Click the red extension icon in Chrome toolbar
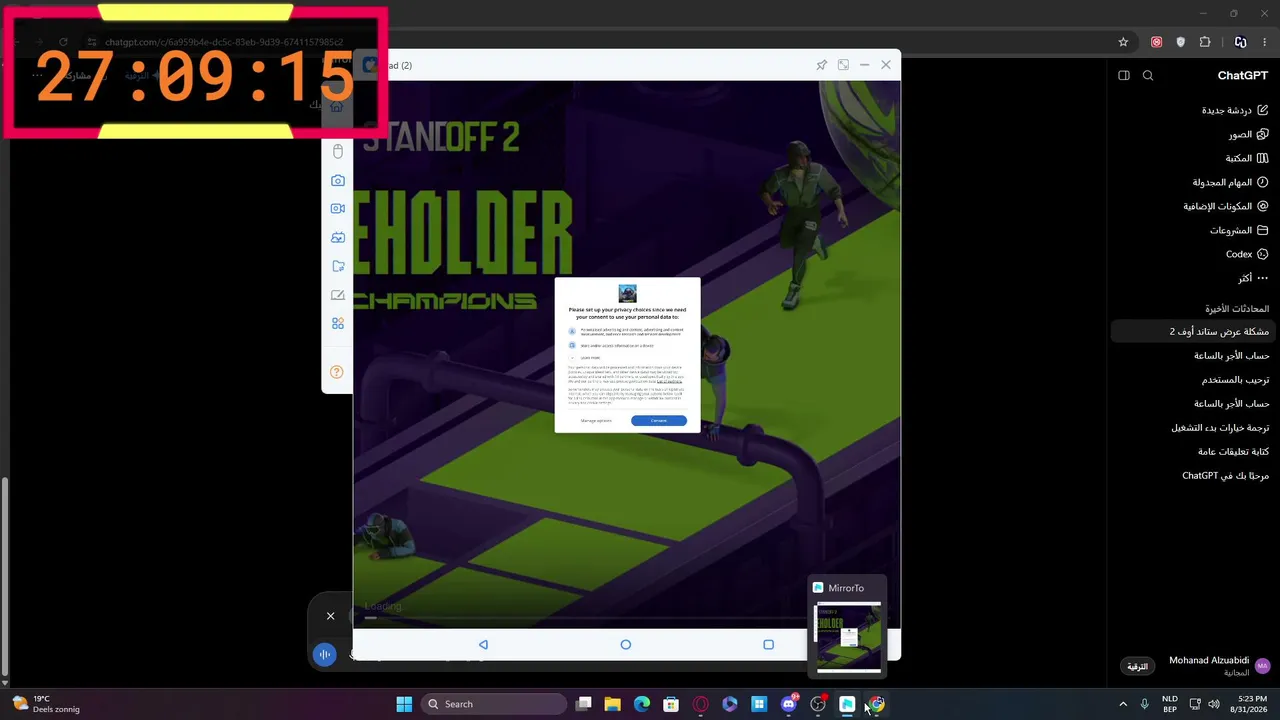Viewport: 1280px width, 720px height. [x=1157, y=42]
